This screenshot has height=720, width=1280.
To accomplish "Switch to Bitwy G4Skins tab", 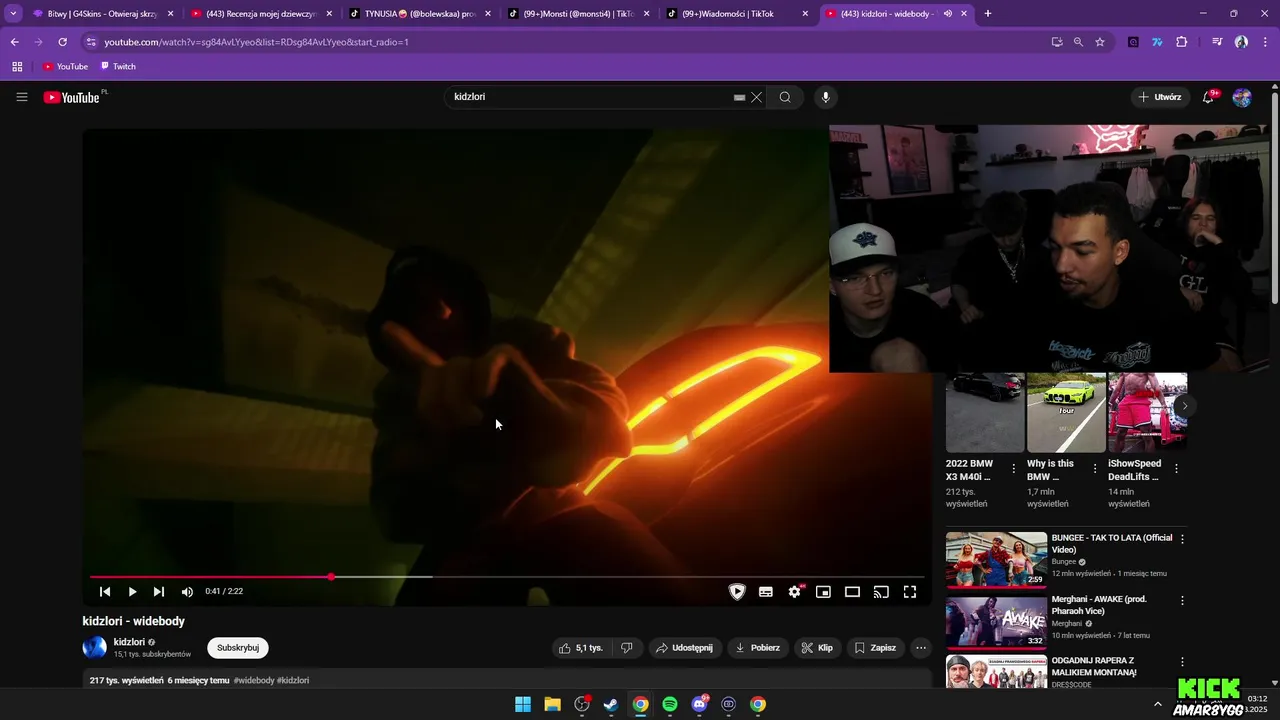I will pos(103,14).
